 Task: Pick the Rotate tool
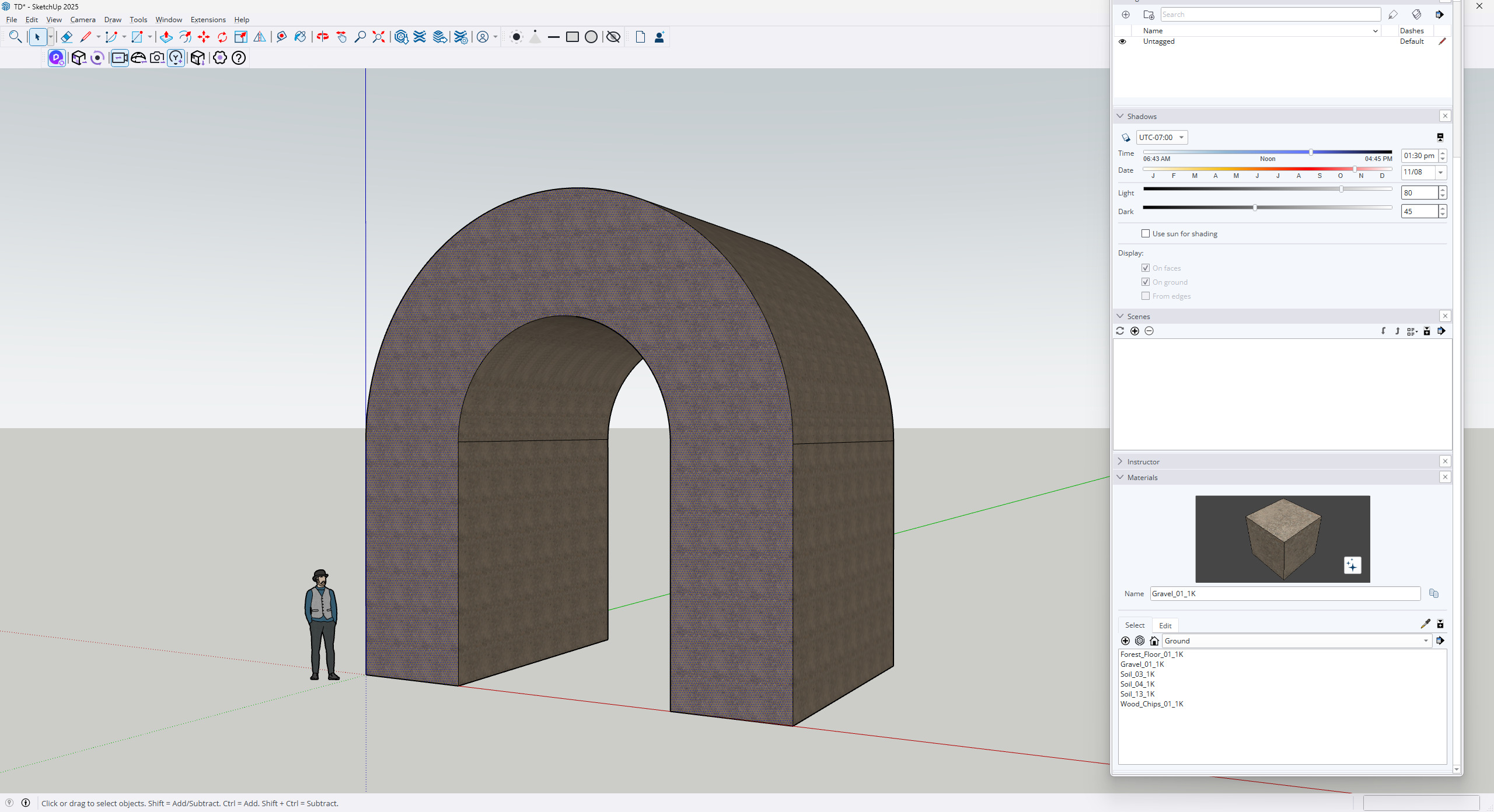coord(222,37)
